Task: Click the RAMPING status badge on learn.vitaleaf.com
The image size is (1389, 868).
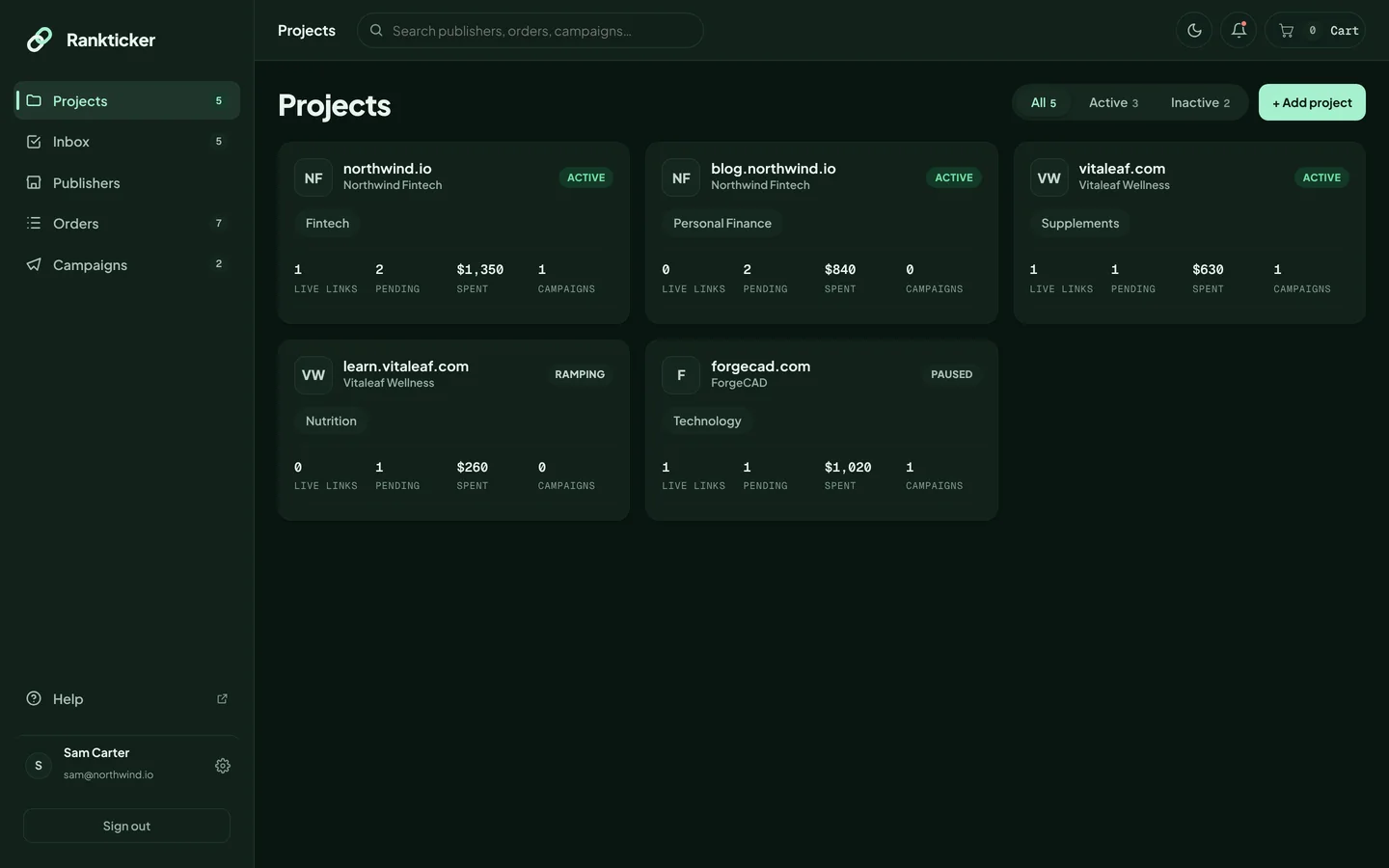Action: 580,374
